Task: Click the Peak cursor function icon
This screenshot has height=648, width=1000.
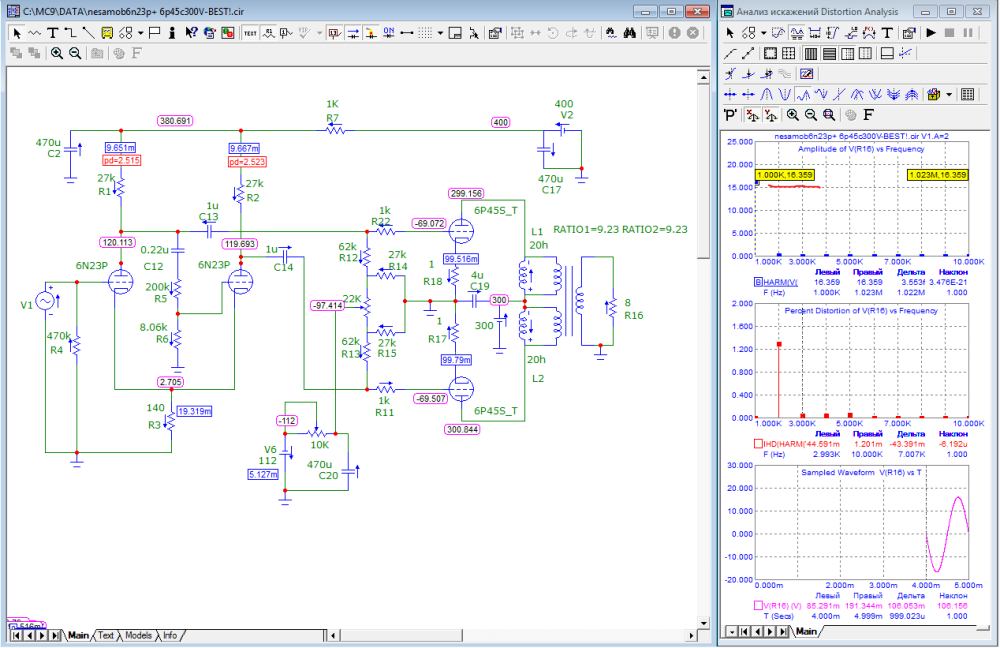Action: [767, 94]
